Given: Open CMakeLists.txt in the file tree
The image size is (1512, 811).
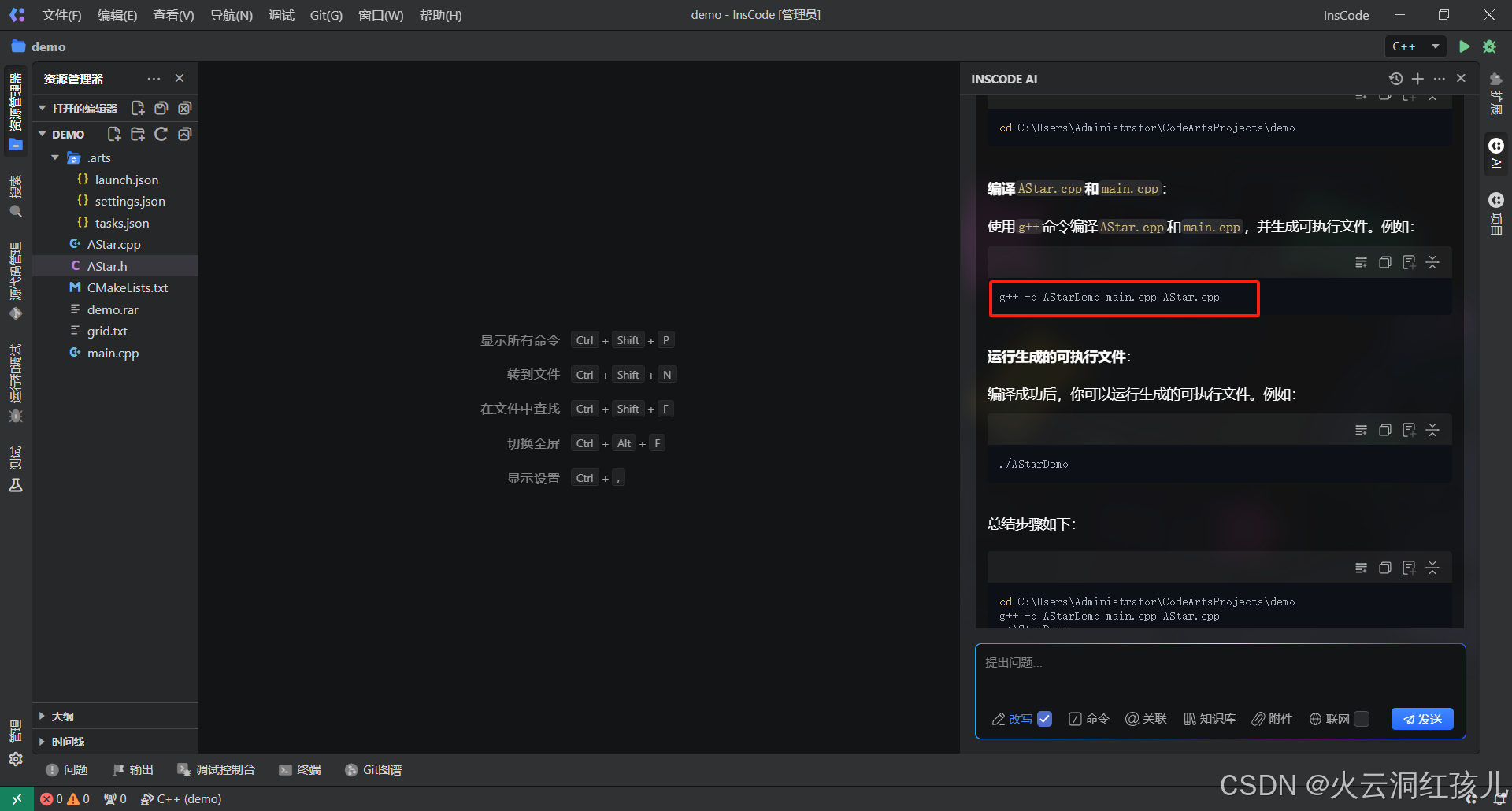Looking at the screenshot, I should point(128,287).
